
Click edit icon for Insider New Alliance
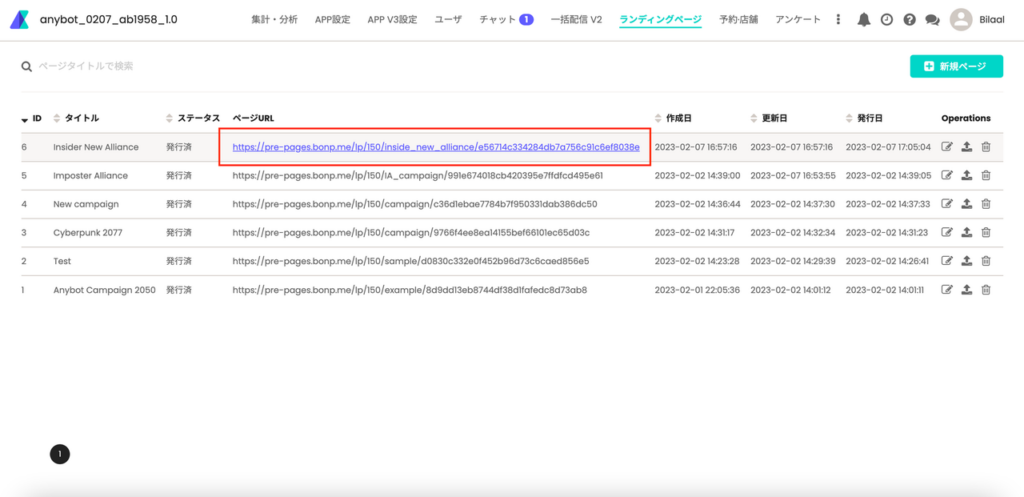pos(947,147)
